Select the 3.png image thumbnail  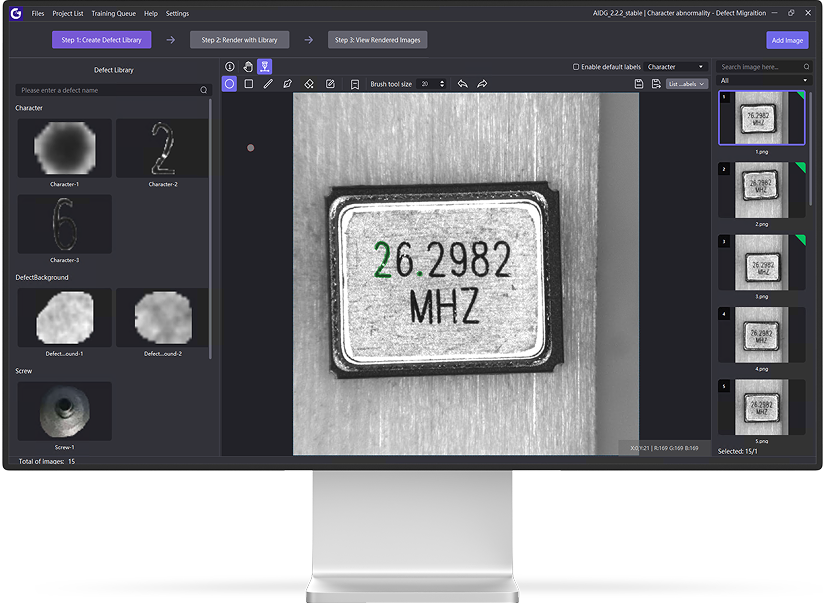pyautogui.click(x=762, y=265)
